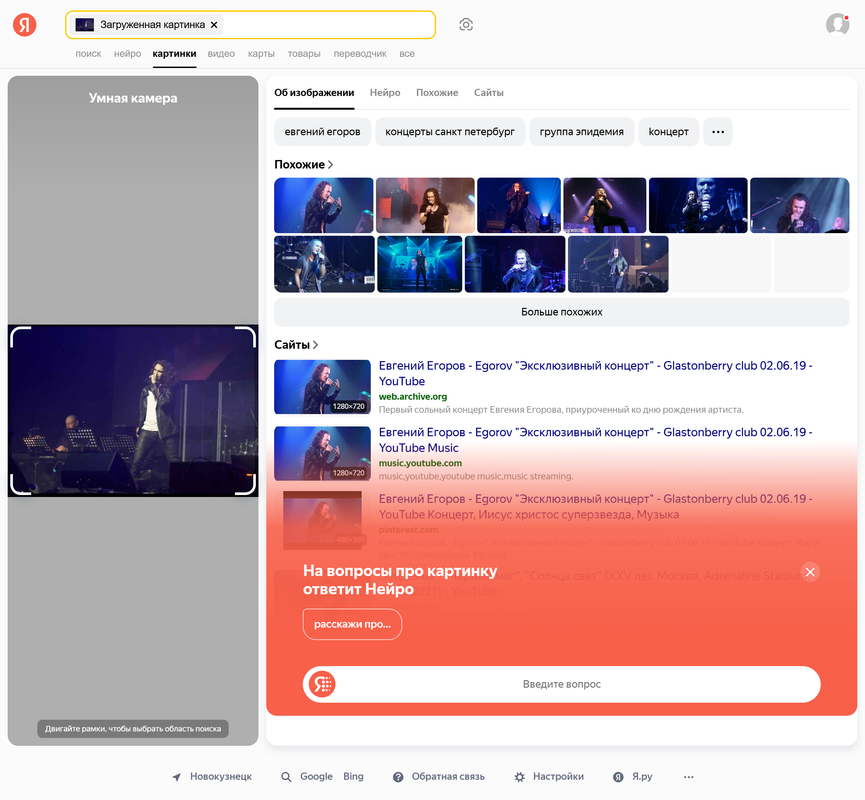Open the web.archive.org result title link
Viewport: 865px width, 800px height.
tap(595, 374)
